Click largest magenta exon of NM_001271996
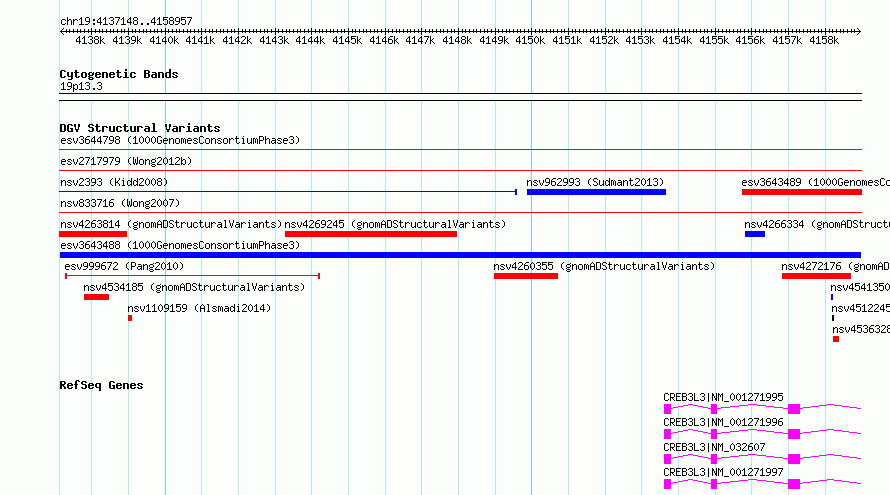This screenshot has height=495, width=890. click(794, 434)
